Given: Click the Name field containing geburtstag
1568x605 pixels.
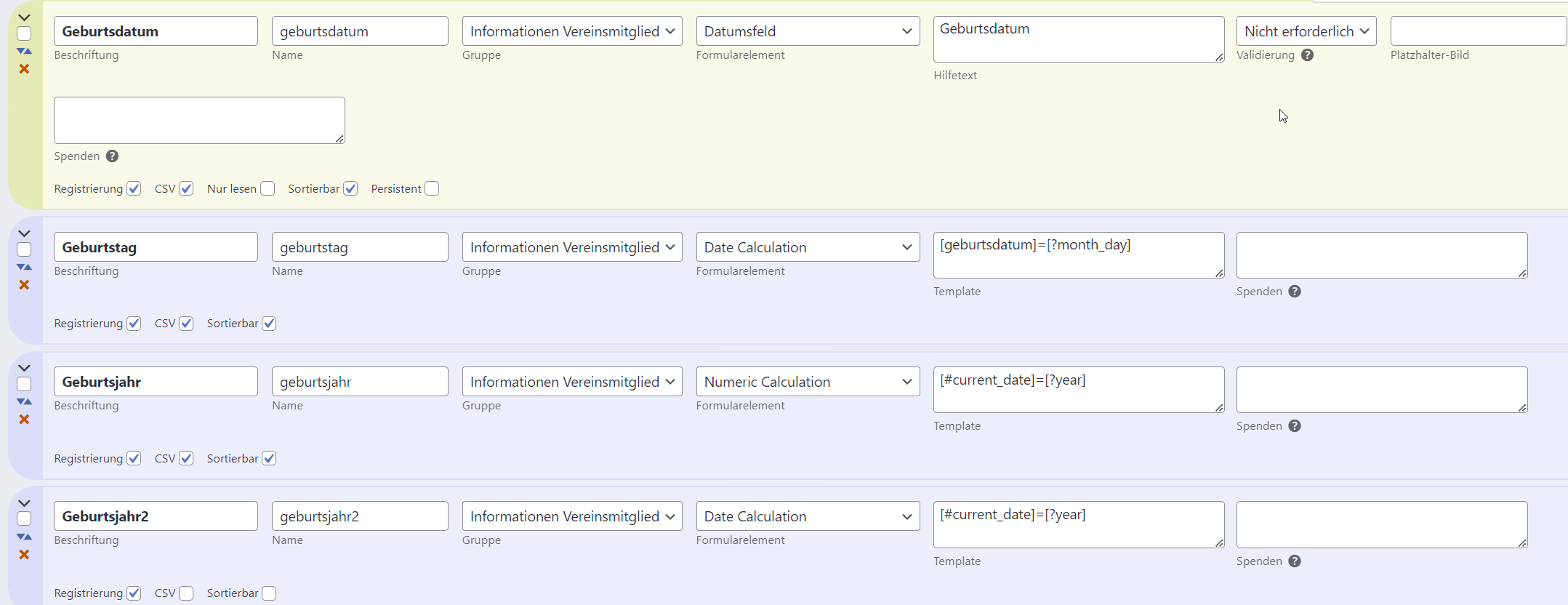Looking at the screenshot, I should pyautogui.click(x=360, y=247).
